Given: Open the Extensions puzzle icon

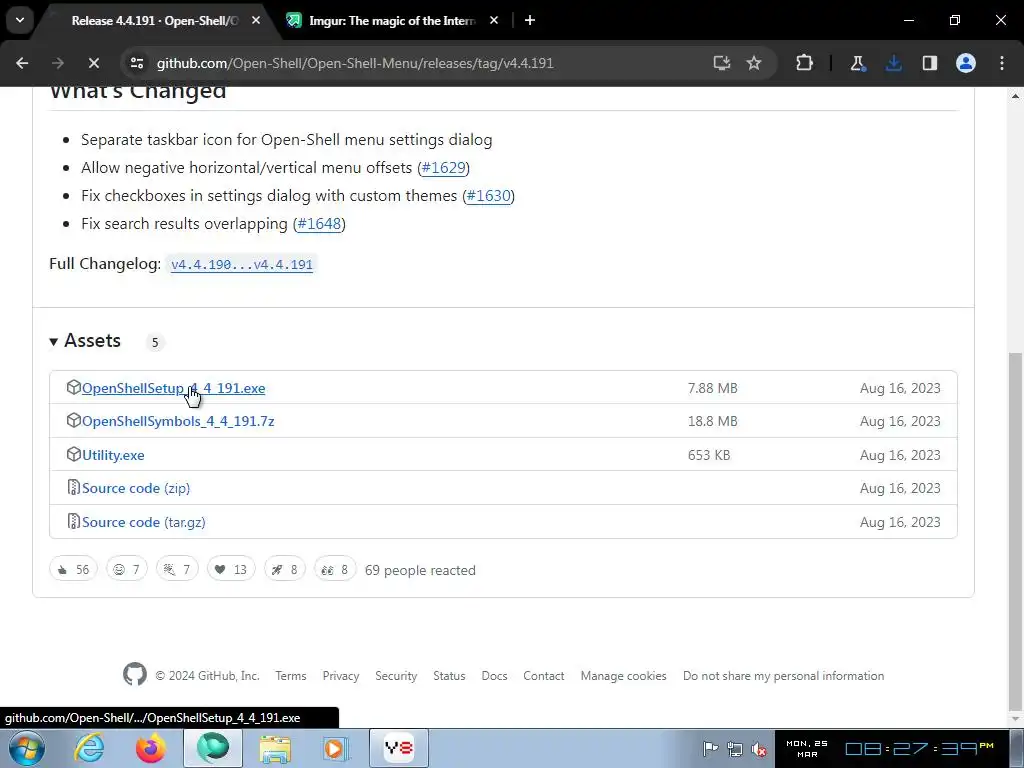Looking at the screenshot, I should (805, 63).
